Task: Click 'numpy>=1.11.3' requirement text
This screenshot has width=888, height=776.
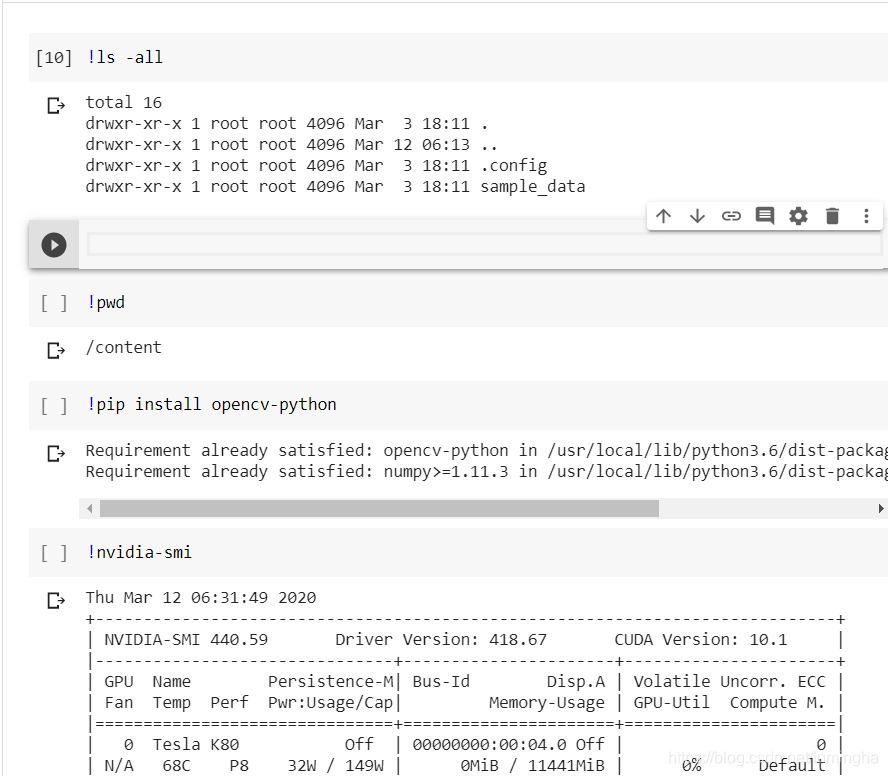Action: coord(446,471)
